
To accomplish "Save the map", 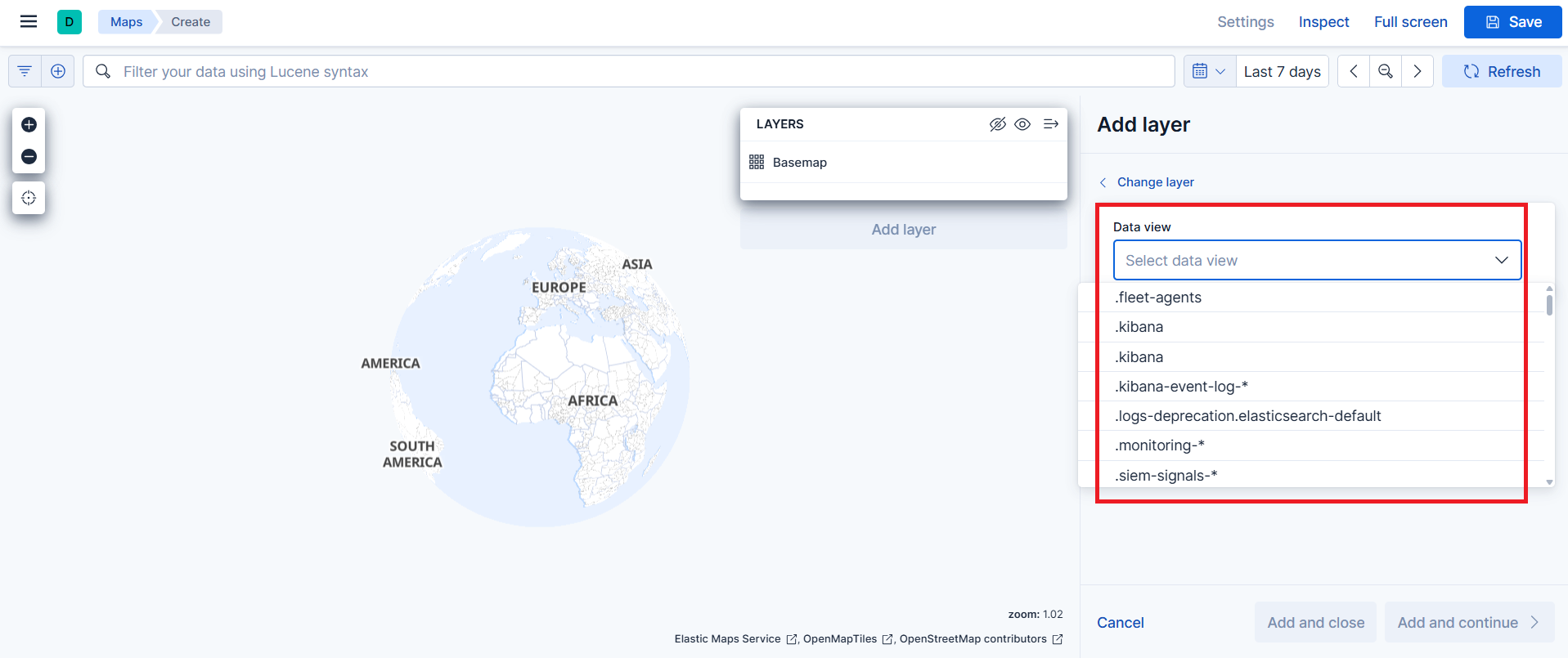I will [x=1512, y=22].
